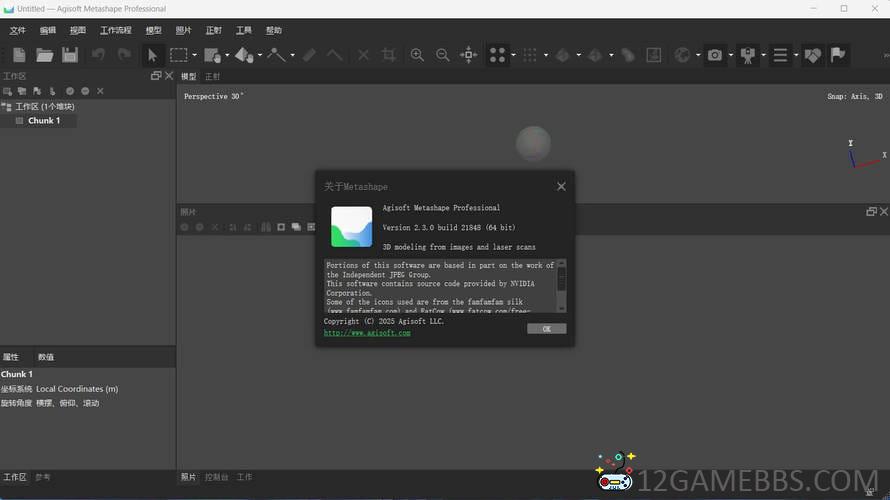Toggle the point cloud display icon
The image size is (890, 500).
point(497,55)
